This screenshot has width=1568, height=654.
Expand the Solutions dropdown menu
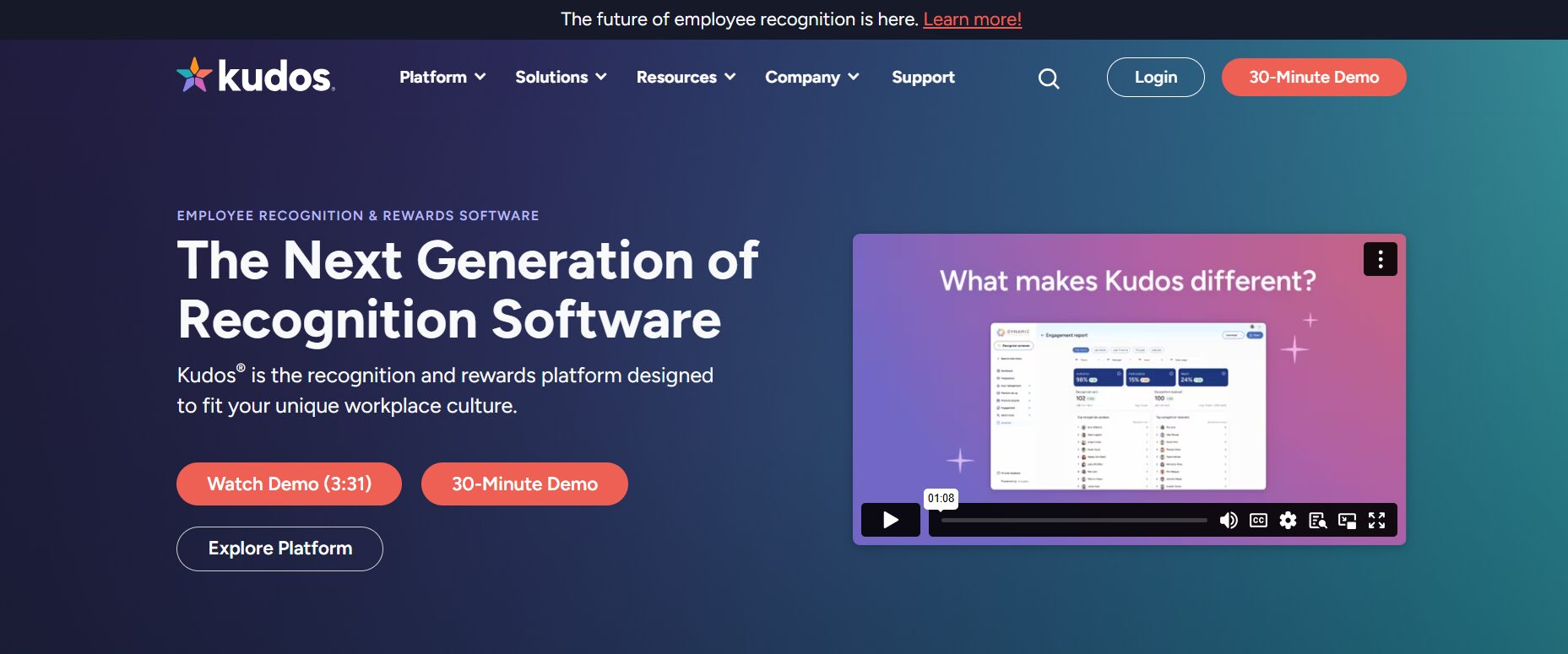click(561, 77)
